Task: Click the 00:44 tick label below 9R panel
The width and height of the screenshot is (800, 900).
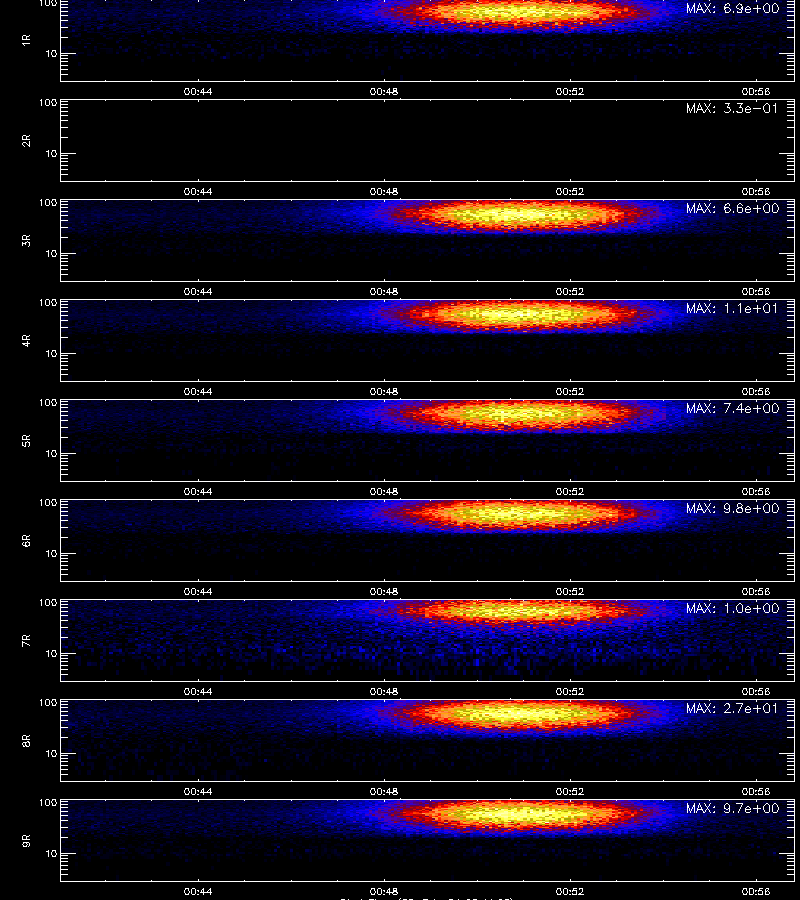Action: pos(198,891)
